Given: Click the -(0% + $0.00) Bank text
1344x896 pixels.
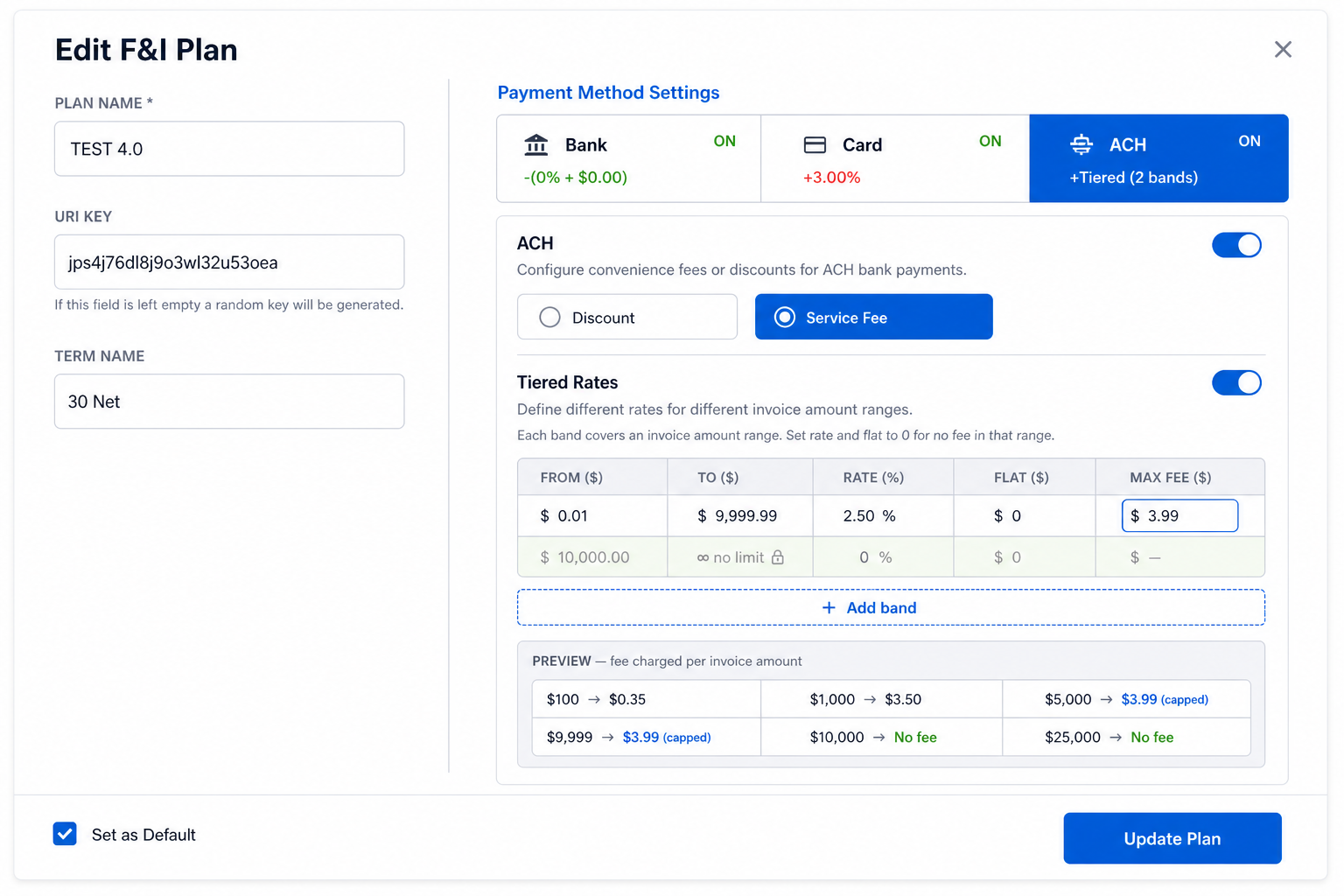Looking at the screenshot, I should click(x=575, y=178).
